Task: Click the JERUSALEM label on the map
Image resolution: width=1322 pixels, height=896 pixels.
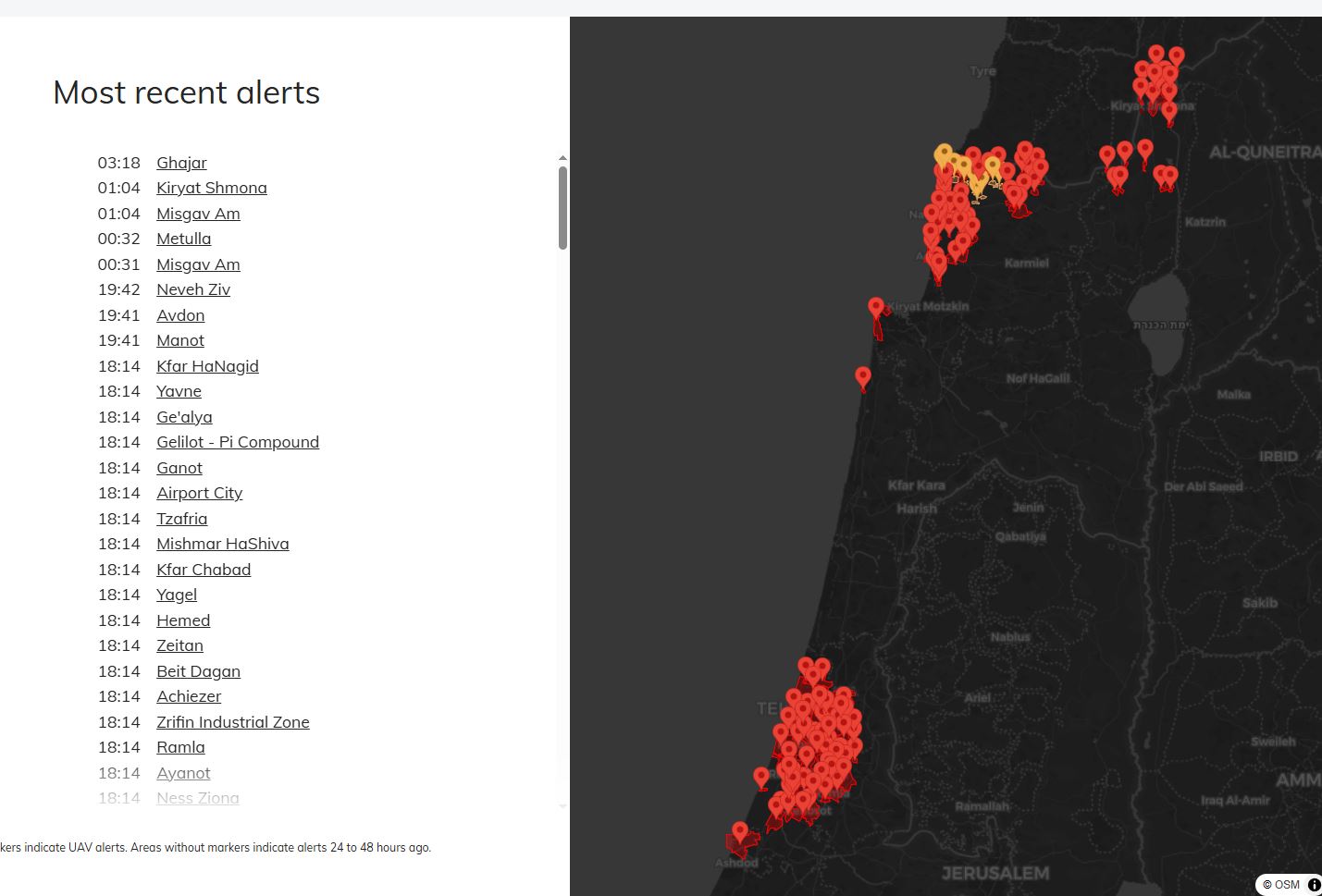Action: click(995, 873)
